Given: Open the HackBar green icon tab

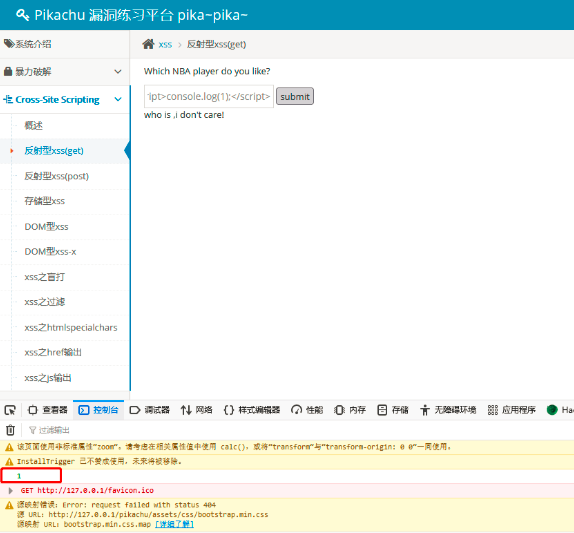Looking at the screenshot, I should tap(552, 410).
